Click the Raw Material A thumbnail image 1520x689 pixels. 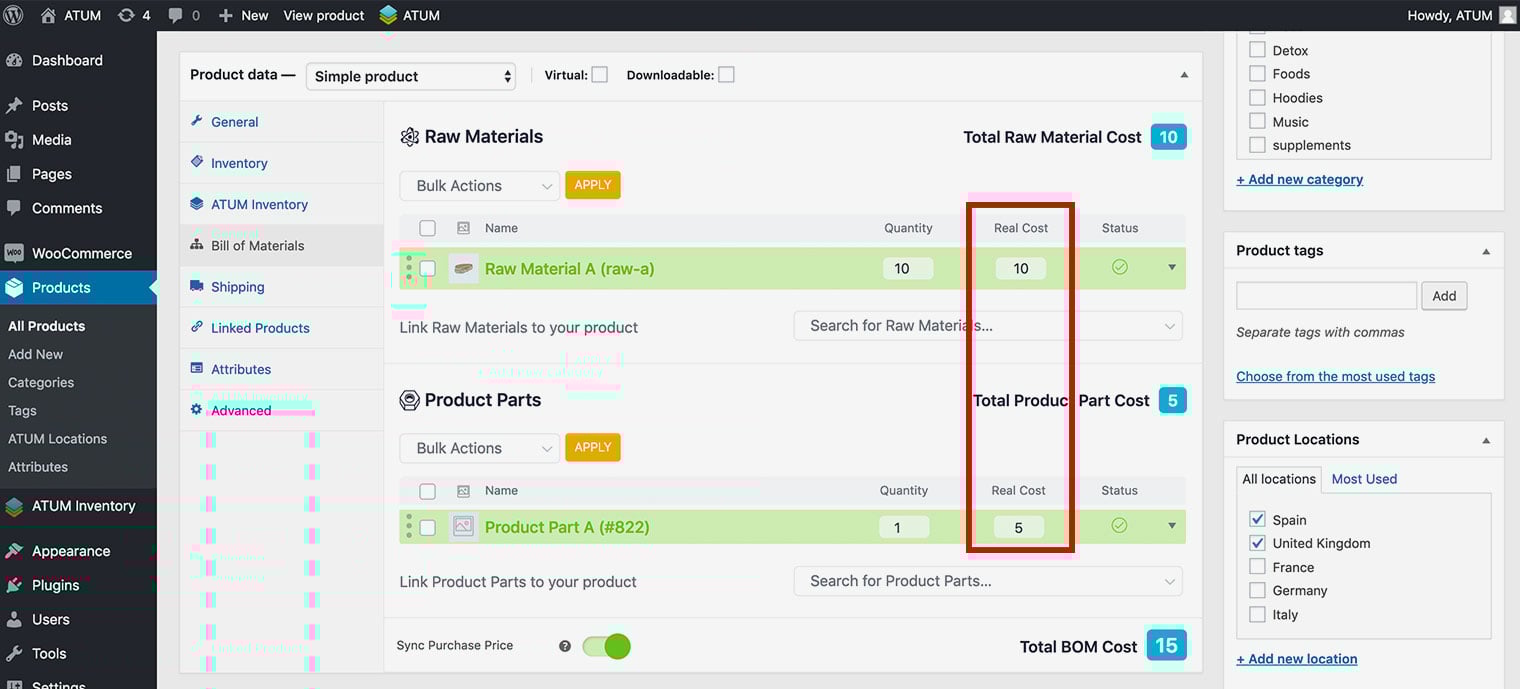click(x=463, y=268)
